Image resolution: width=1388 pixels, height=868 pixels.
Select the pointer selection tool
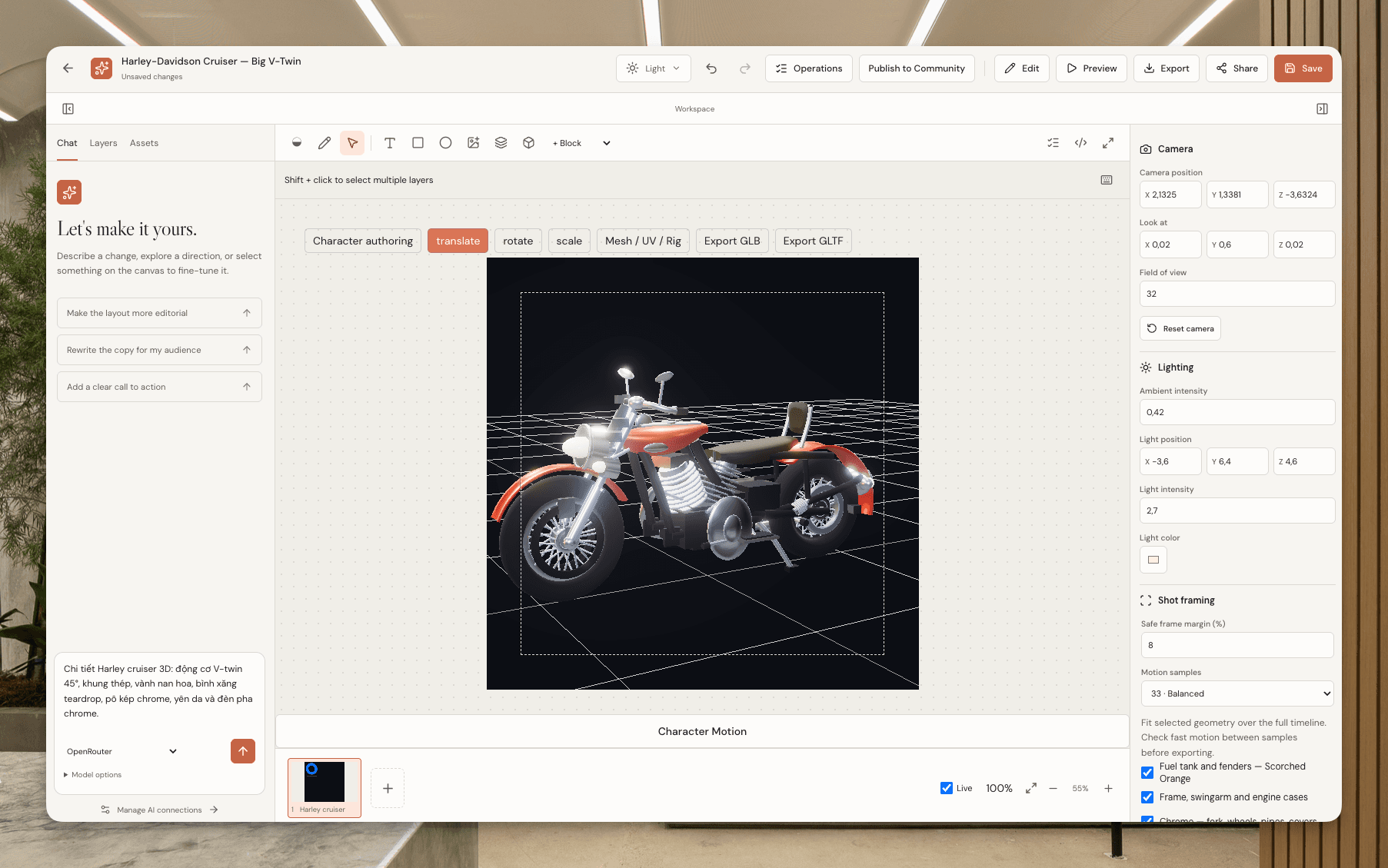[x=352, y=143]
